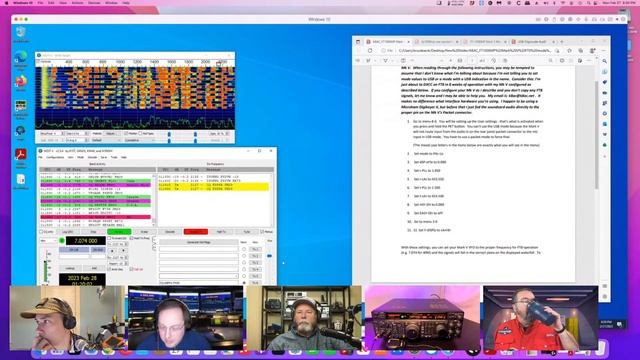The image size is (640, 360).
Task: Open a new tab in Edge
Action: pyautogui.click(x=562, y=42)
